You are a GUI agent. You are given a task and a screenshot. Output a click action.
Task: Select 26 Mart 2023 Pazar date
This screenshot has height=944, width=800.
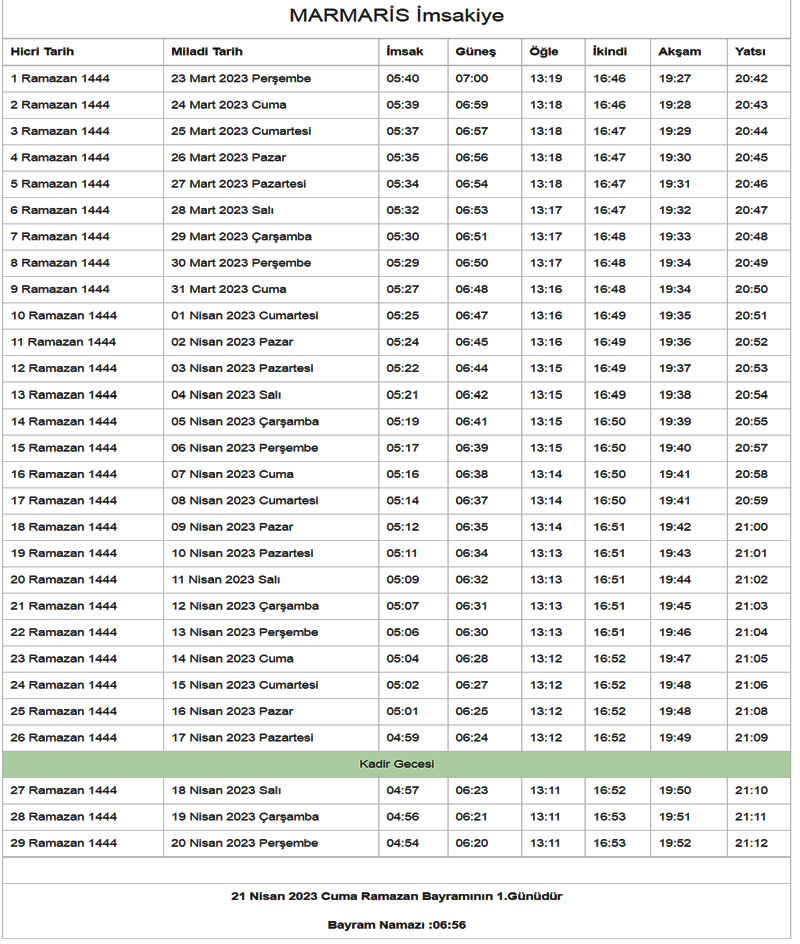pos(228,158)
